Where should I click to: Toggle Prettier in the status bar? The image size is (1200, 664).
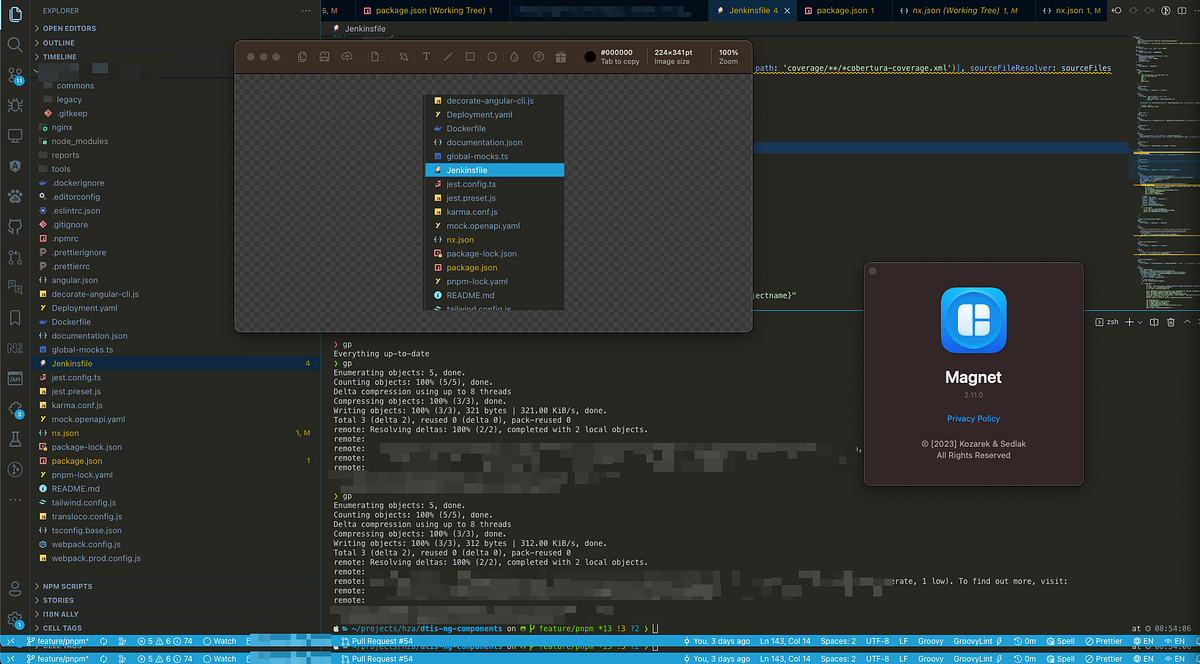click(x=1102, y=641)
